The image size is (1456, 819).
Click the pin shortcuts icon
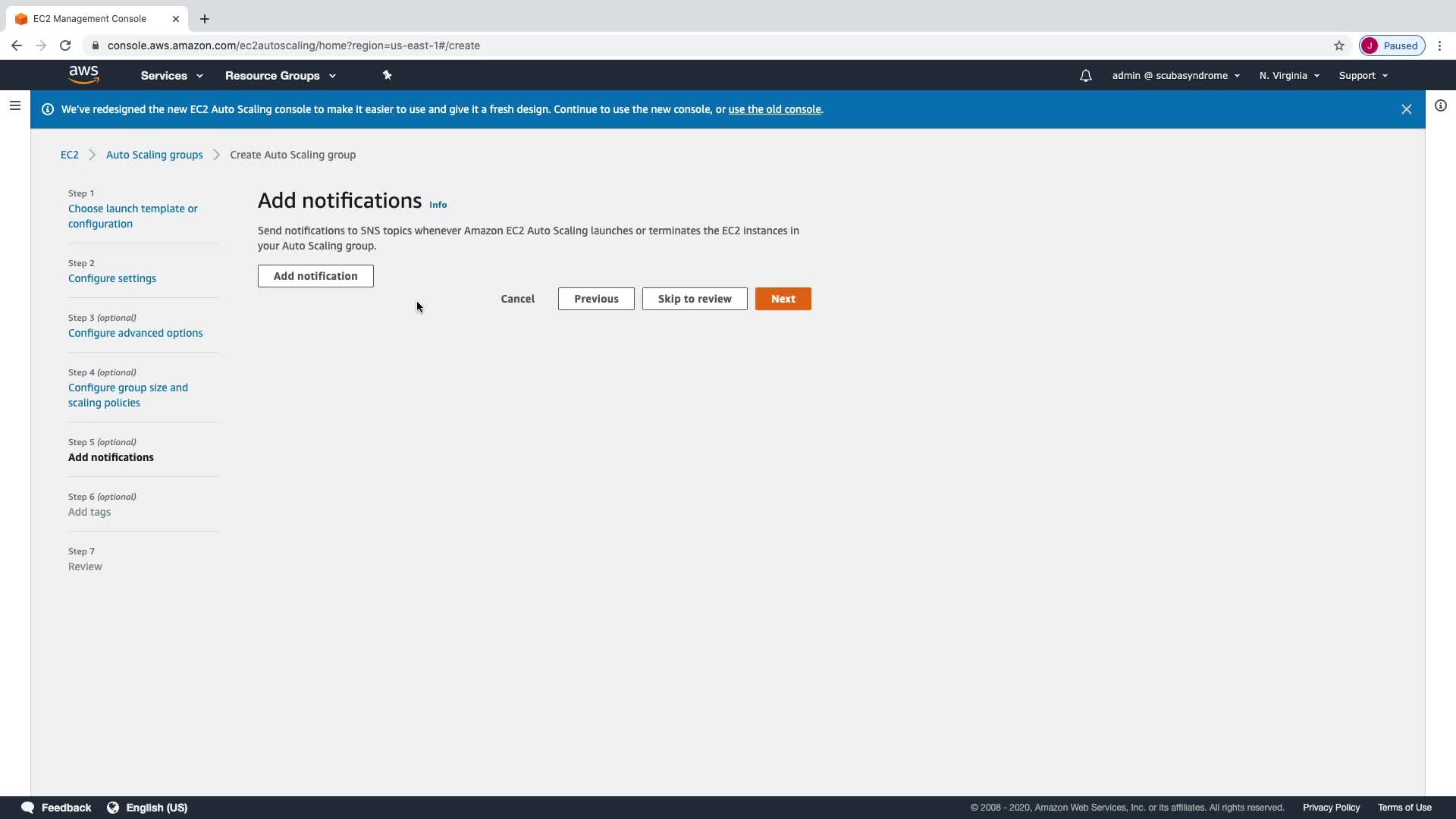387,75
